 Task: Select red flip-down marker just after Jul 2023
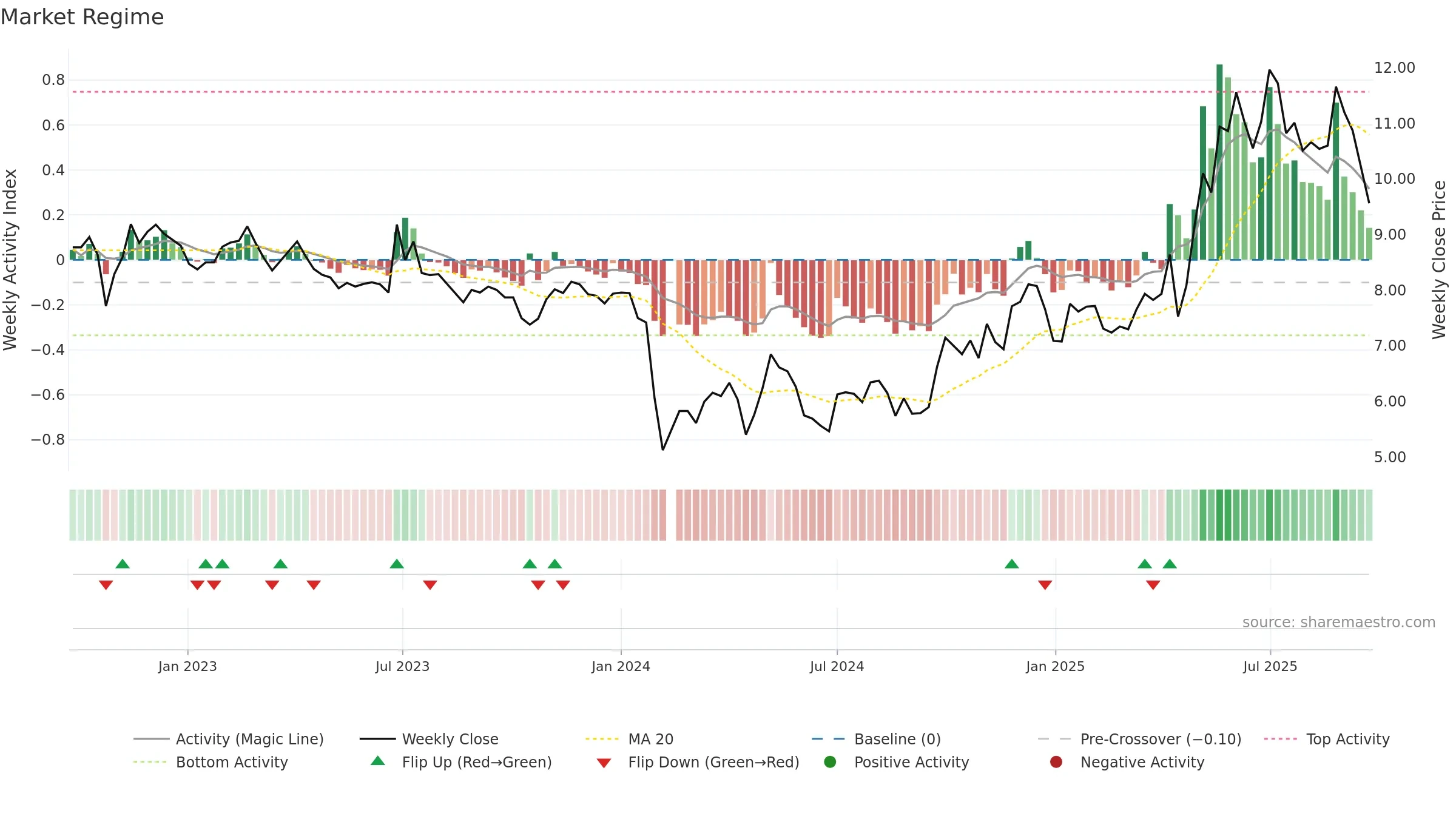[x=430, y=585]
